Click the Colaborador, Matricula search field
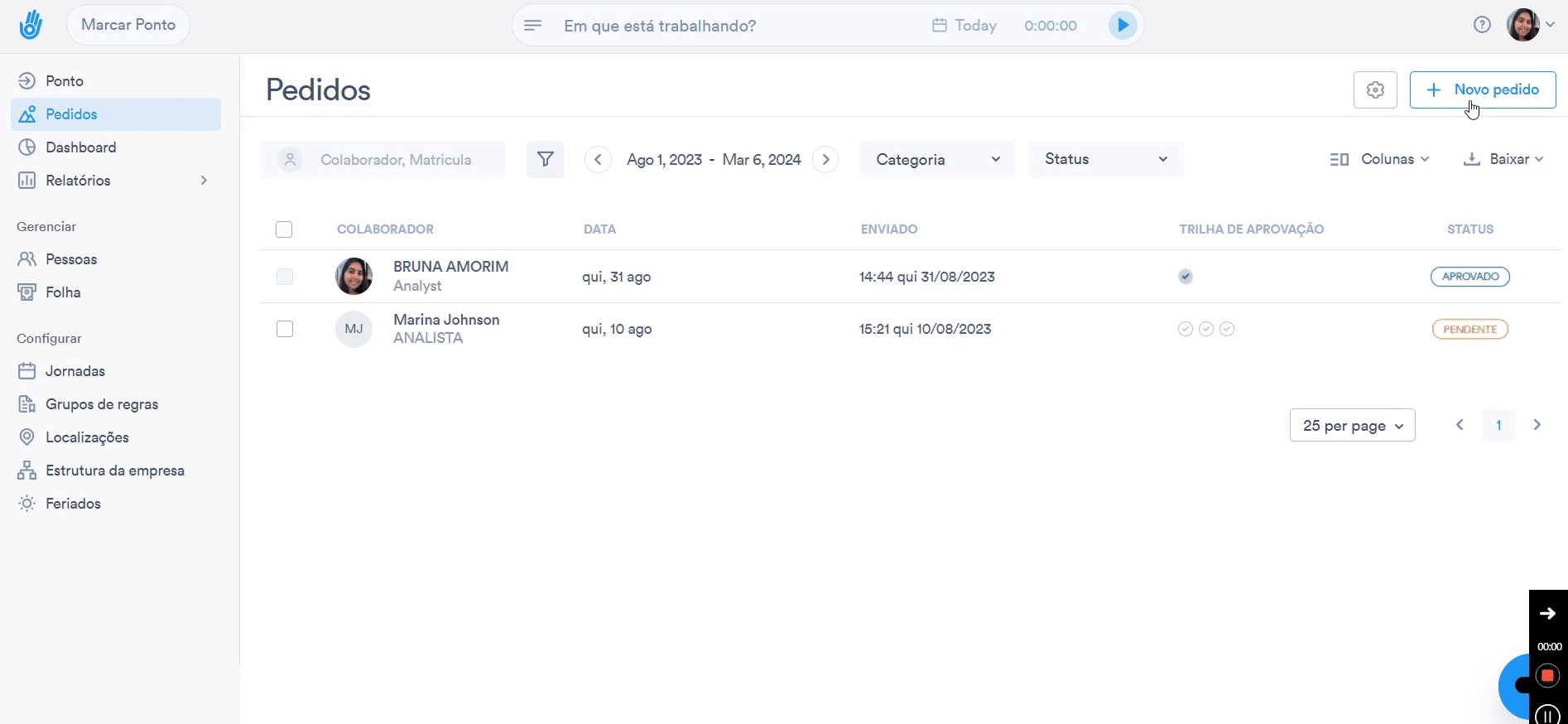1568x724 pixels. point(396,160)
